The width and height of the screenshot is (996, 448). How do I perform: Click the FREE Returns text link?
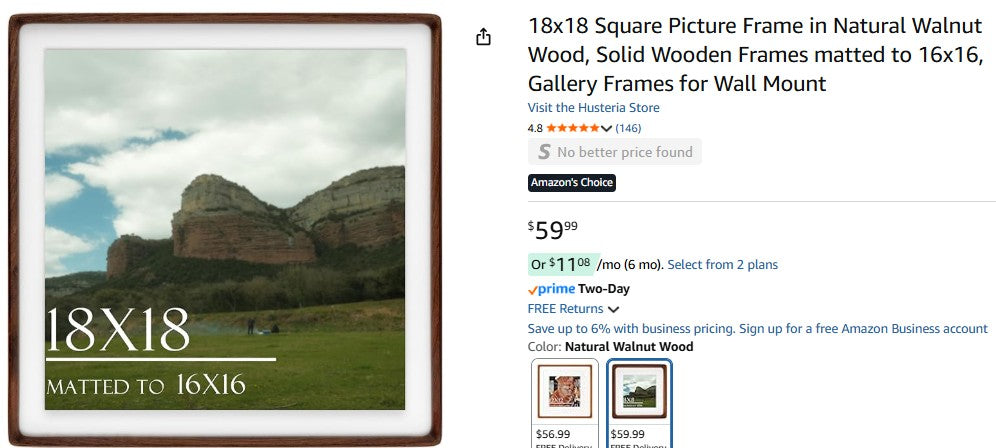pyautogui.click(x=566, y=309)
